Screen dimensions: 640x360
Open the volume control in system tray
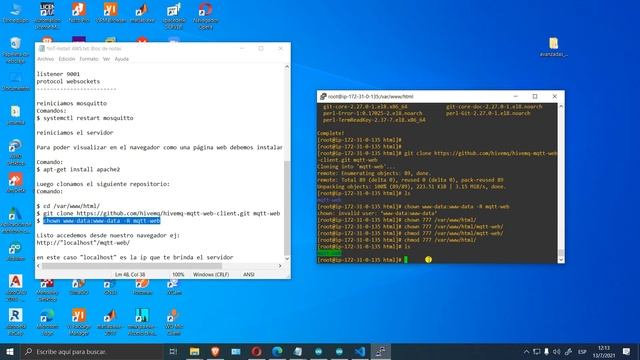point(557,351)
